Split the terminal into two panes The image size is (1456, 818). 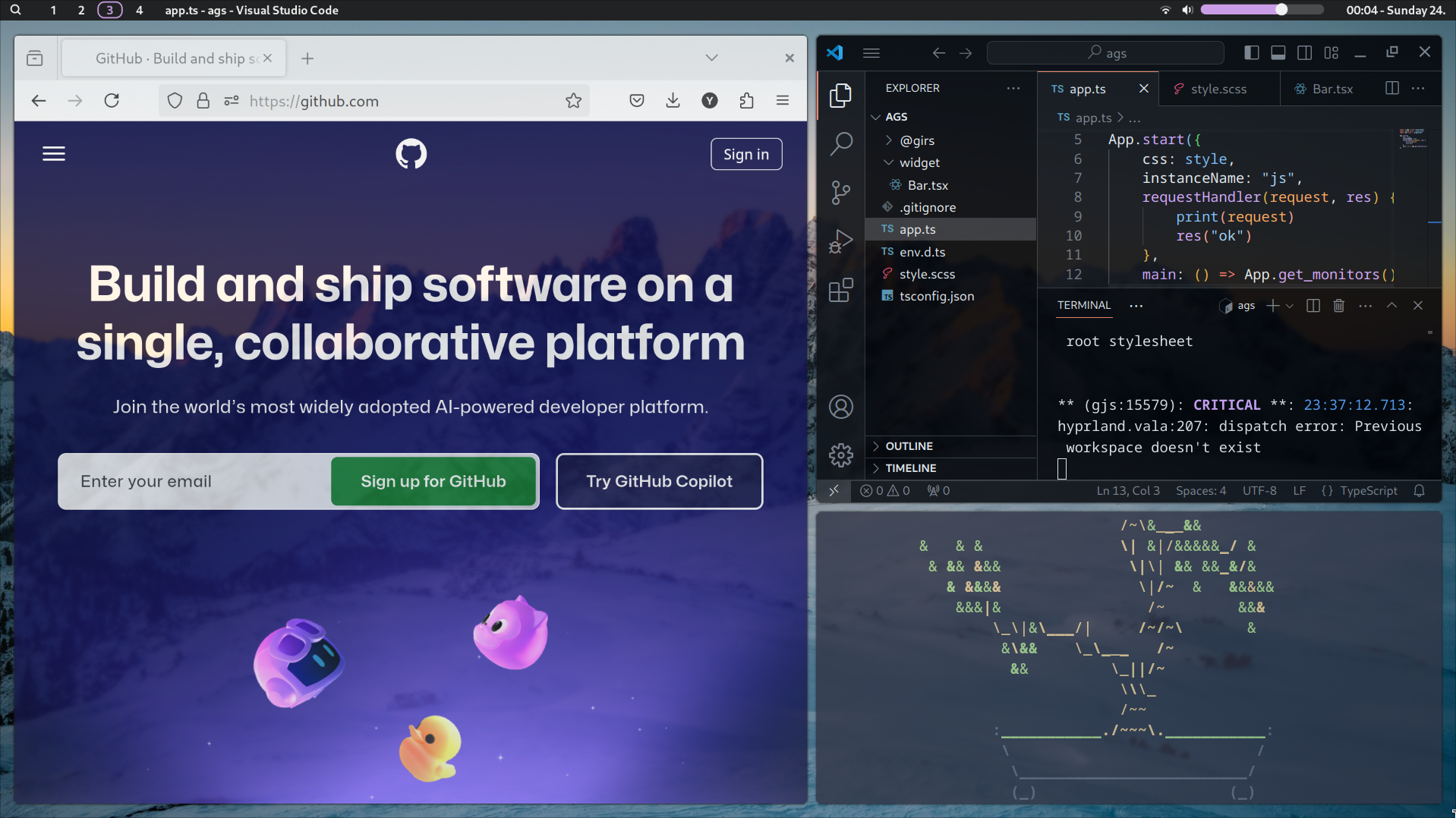tap(1313, 306)
